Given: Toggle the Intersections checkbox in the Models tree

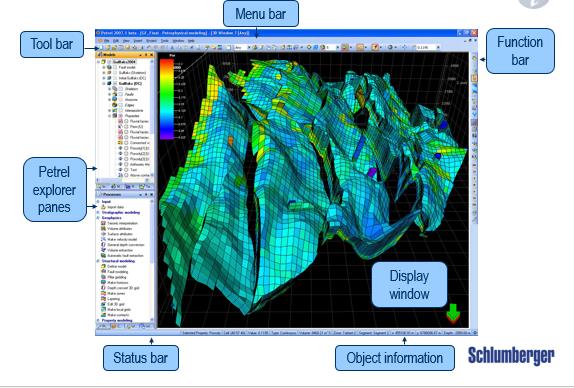Looking at the screenshot, I should coord(121,111).
